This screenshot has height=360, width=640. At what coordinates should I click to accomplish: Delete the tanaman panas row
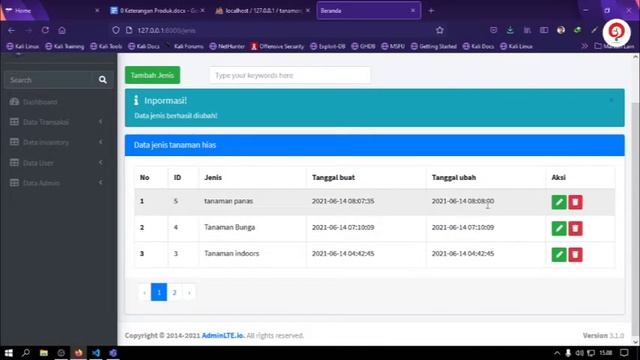(575, 202)
